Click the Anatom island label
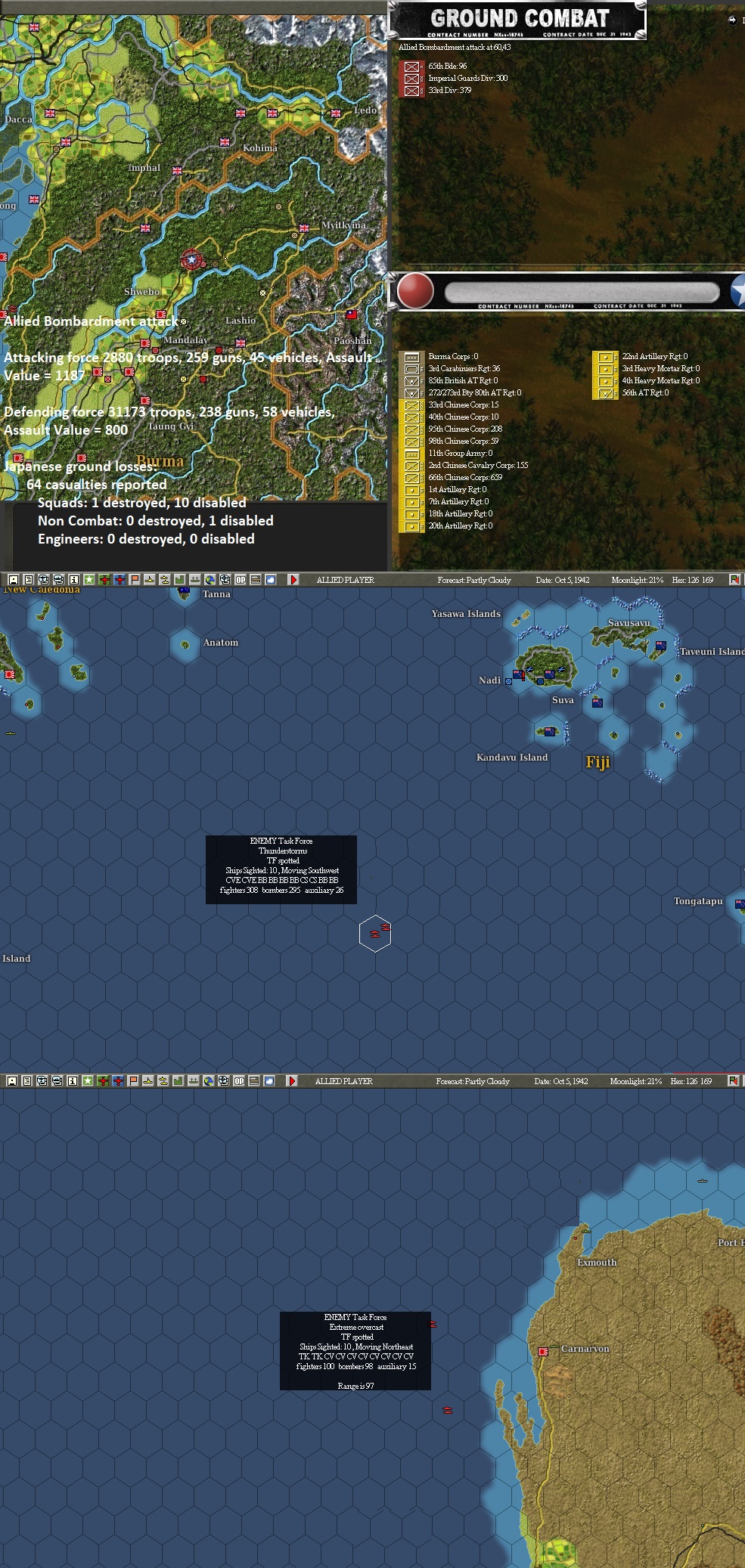This screenshot has height=1568, width=745. 220,643
